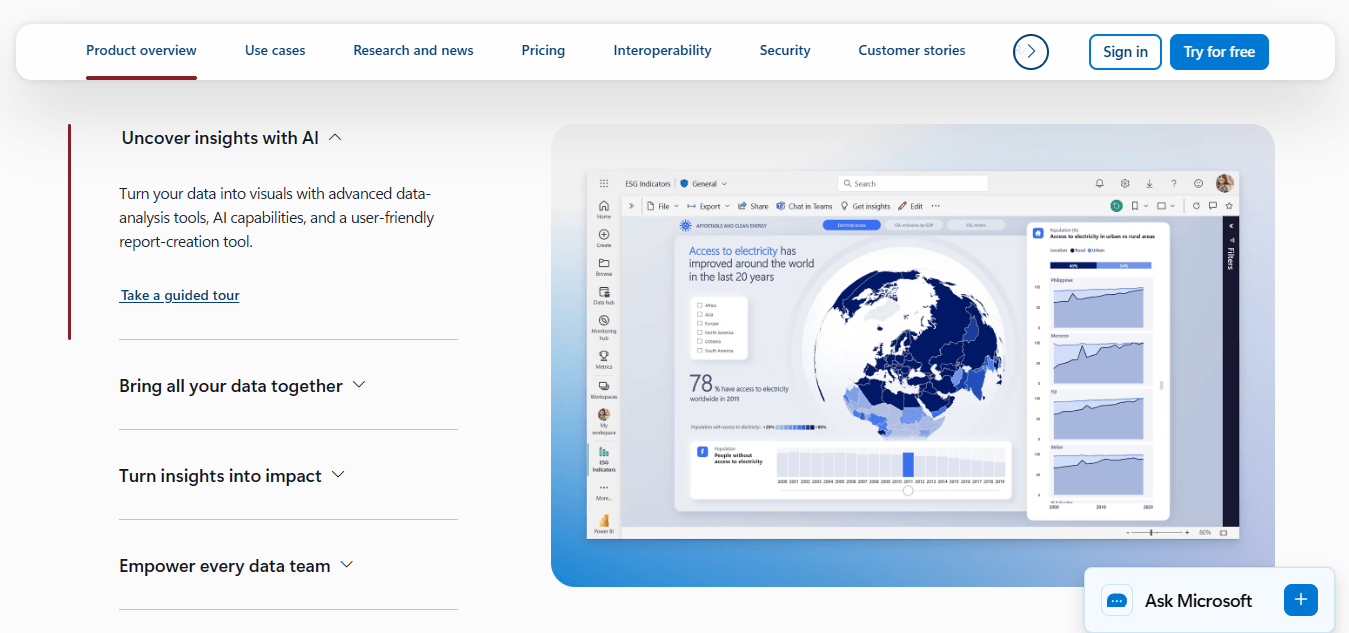Open the Take a guided tour link

pyautogui.click(x=180, y=295)
